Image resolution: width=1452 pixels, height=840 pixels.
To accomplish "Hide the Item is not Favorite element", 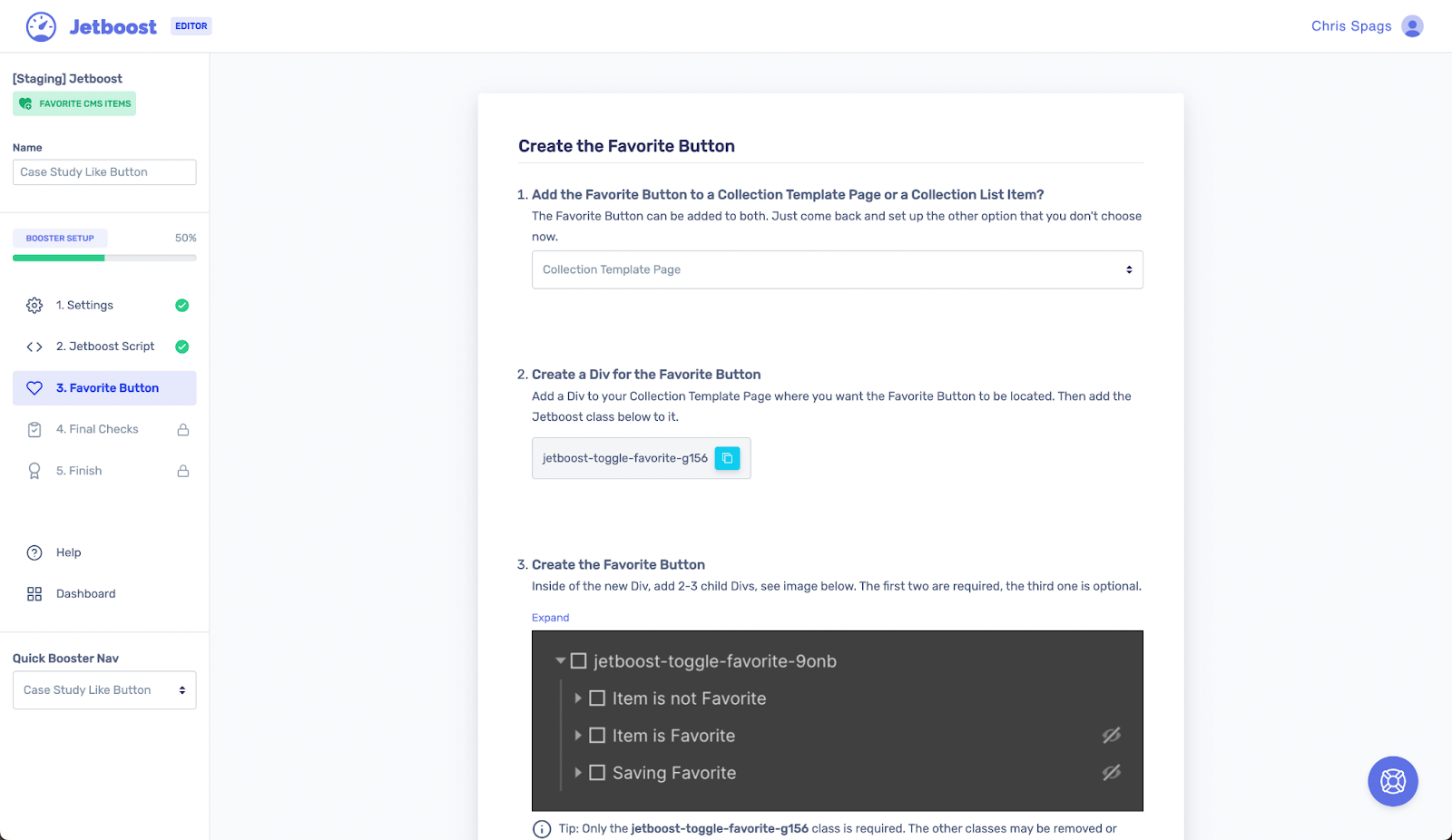I will [1113, 698].
